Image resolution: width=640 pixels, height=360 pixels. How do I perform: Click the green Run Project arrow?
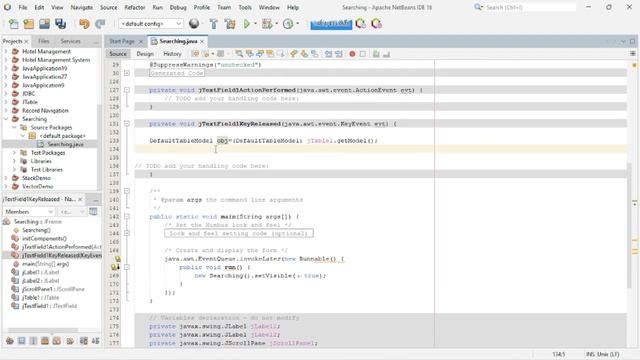click(x=247, y=24)
